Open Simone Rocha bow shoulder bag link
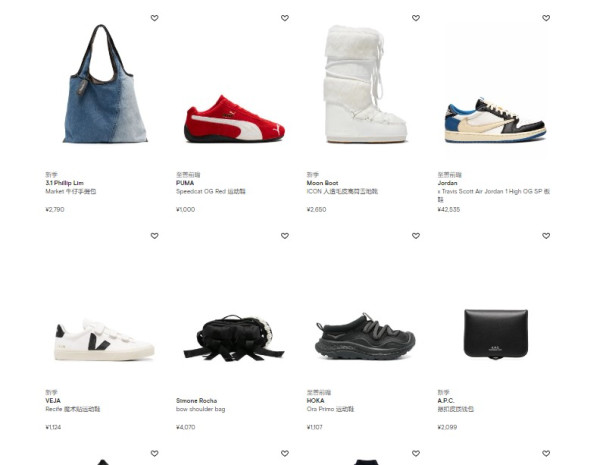This screenshot has height=465, width=600. click(x=201, y=409)
